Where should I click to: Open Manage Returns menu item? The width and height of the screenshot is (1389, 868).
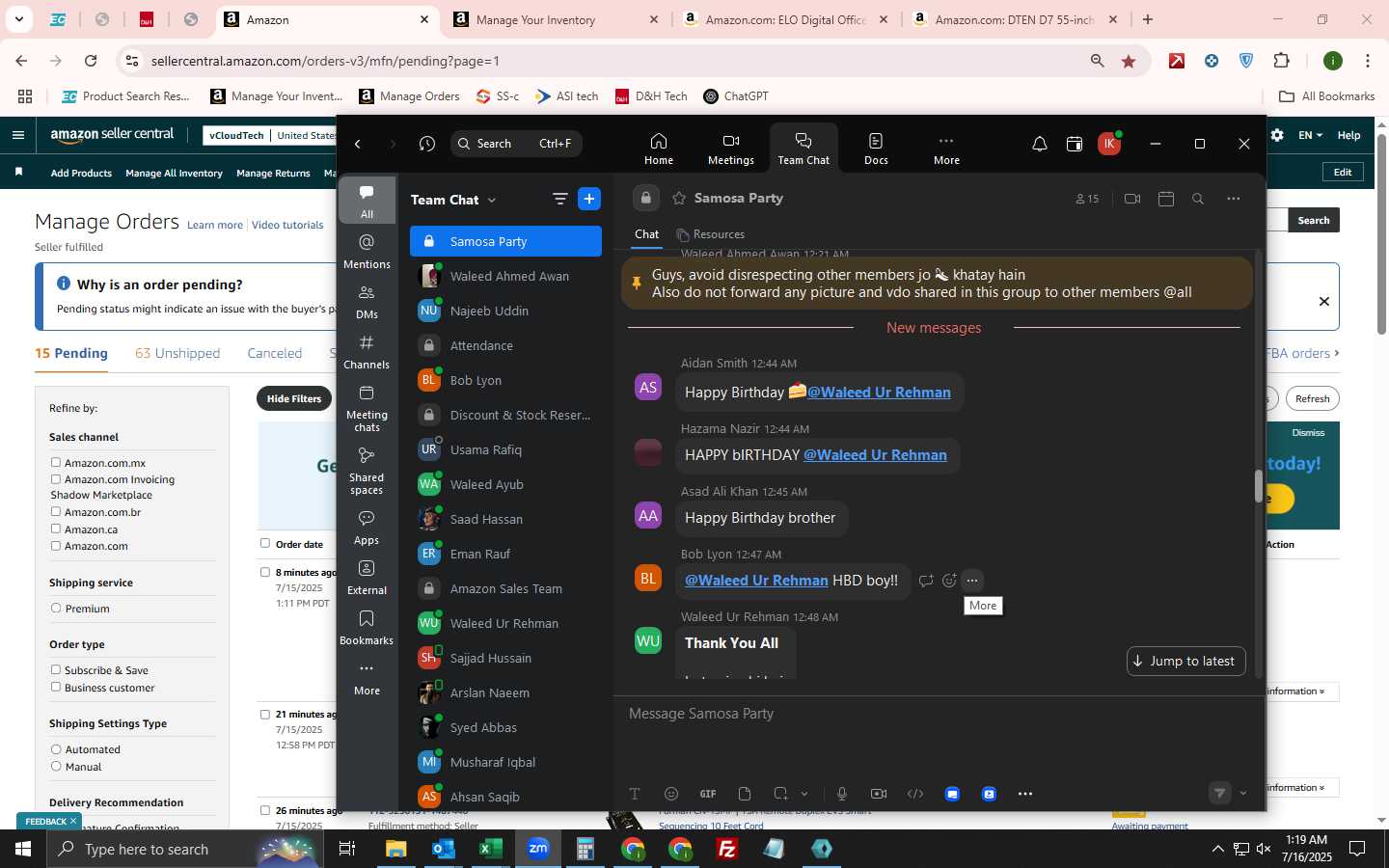pyautogui.click(x=273, y=174)
